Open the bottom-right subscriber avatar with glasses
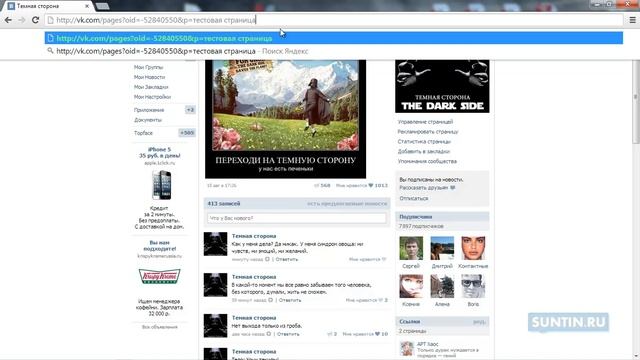Viewport: 640px width, 360px height. click(x=473, y=286)
